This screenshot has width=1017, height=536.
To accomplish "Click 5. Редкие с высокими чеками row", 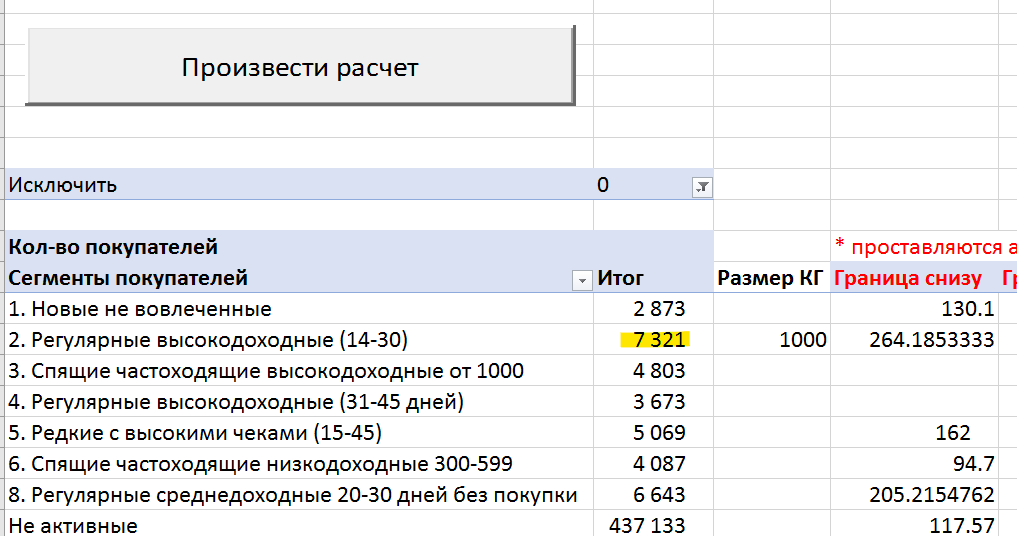I will point(194,433).
